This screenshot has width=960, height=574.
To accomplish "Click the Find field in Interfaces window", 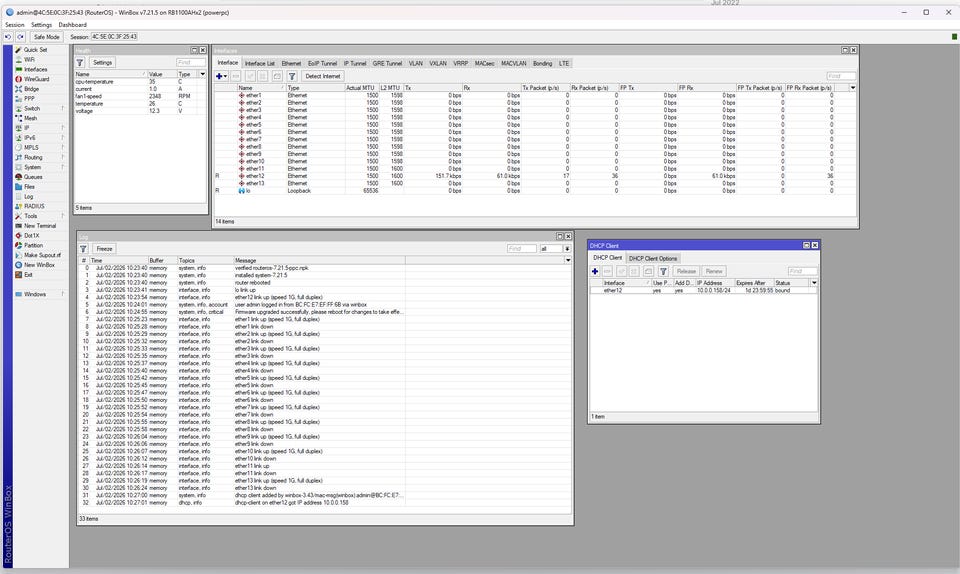I will (x=841, y=76).
